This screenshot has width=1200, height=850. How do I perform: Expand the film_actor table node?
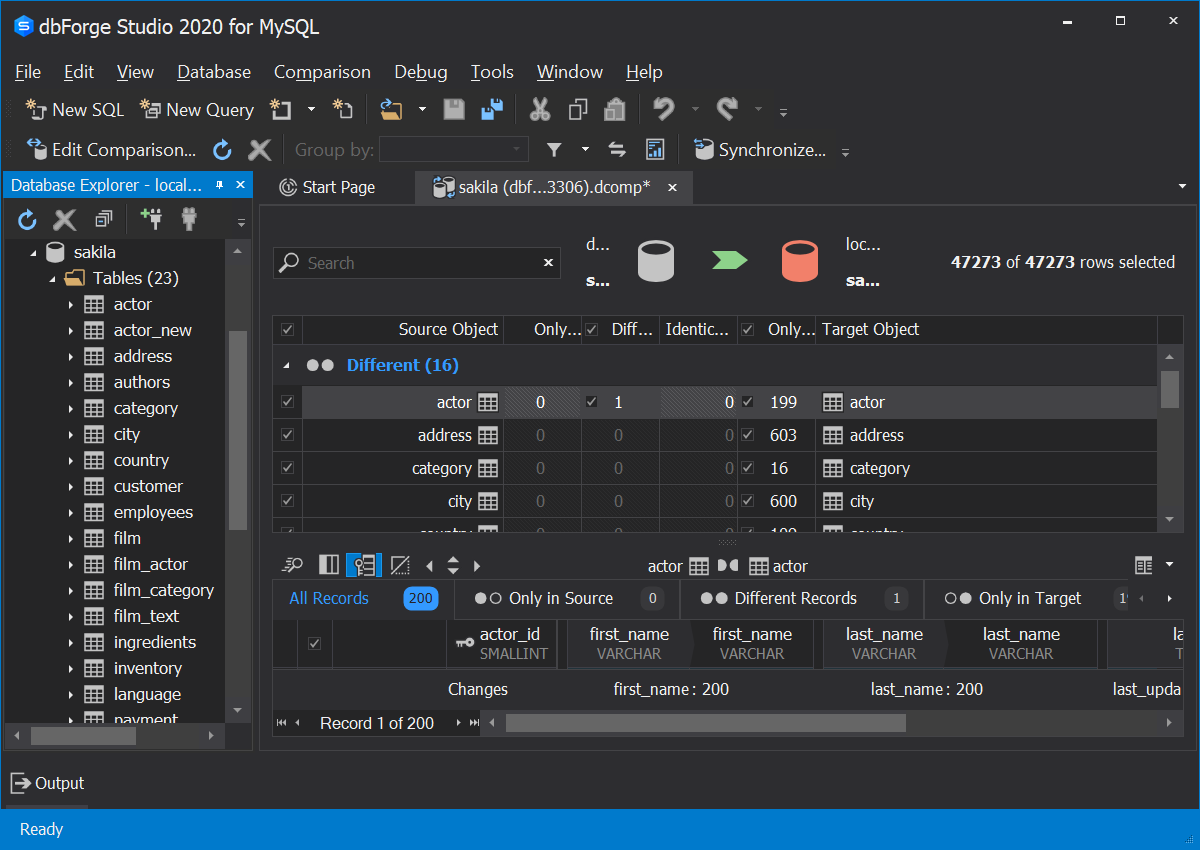click(x=71, y=564)
